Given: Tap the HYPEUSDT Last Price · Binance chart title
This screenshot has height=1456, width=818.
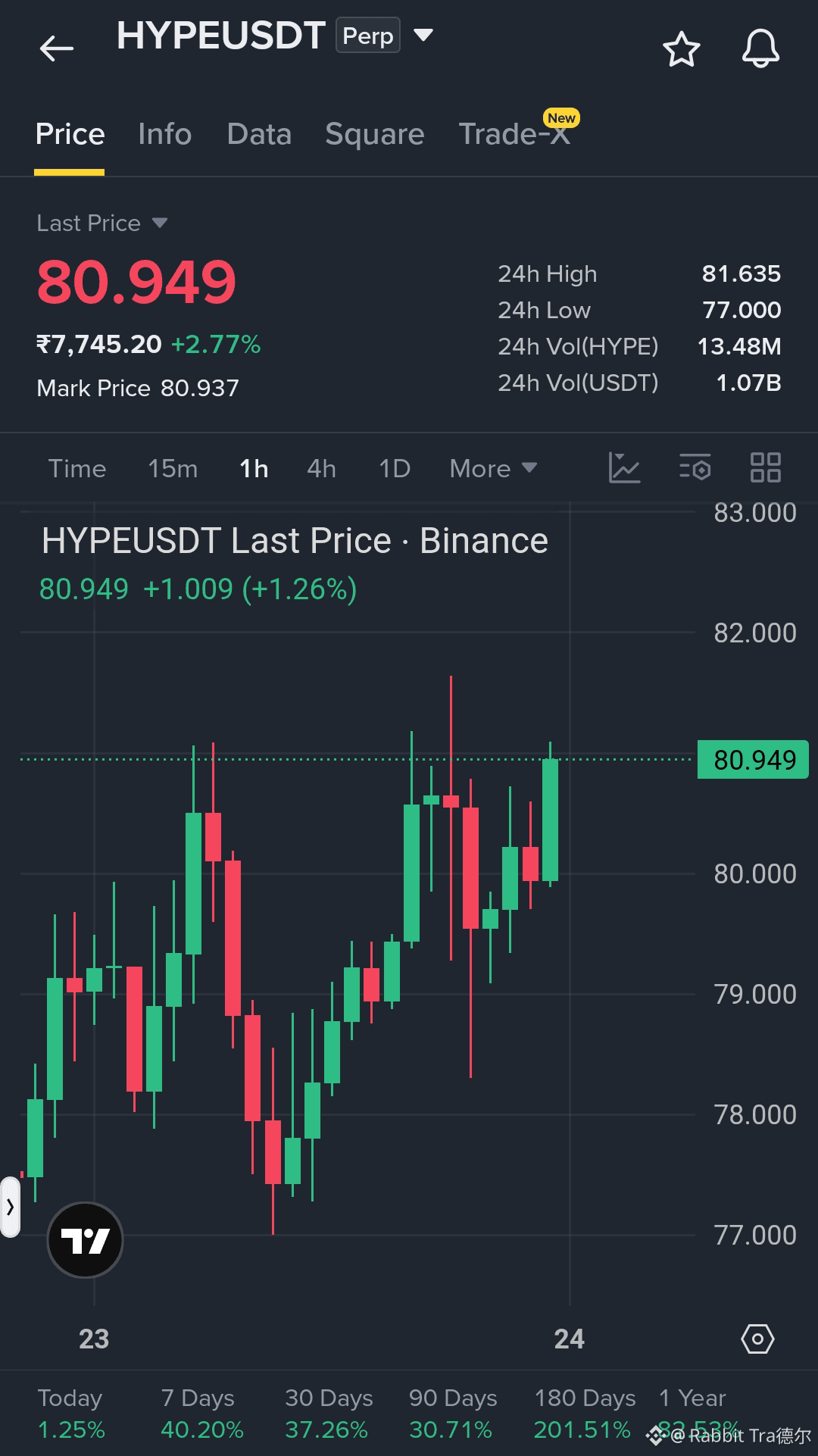Looking at the screenshot, I should pyautogui.click(x=295, y=541).
